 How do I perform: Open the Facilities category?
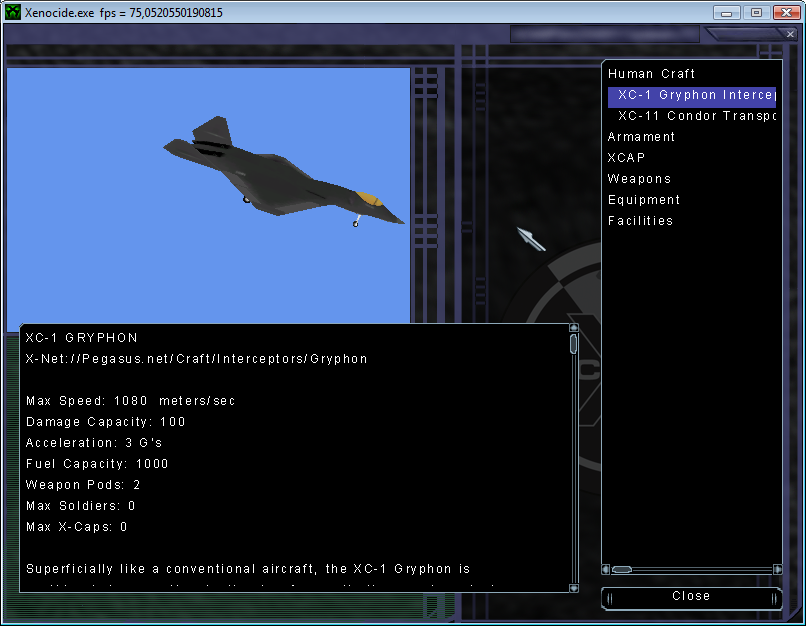coord(640,221)
